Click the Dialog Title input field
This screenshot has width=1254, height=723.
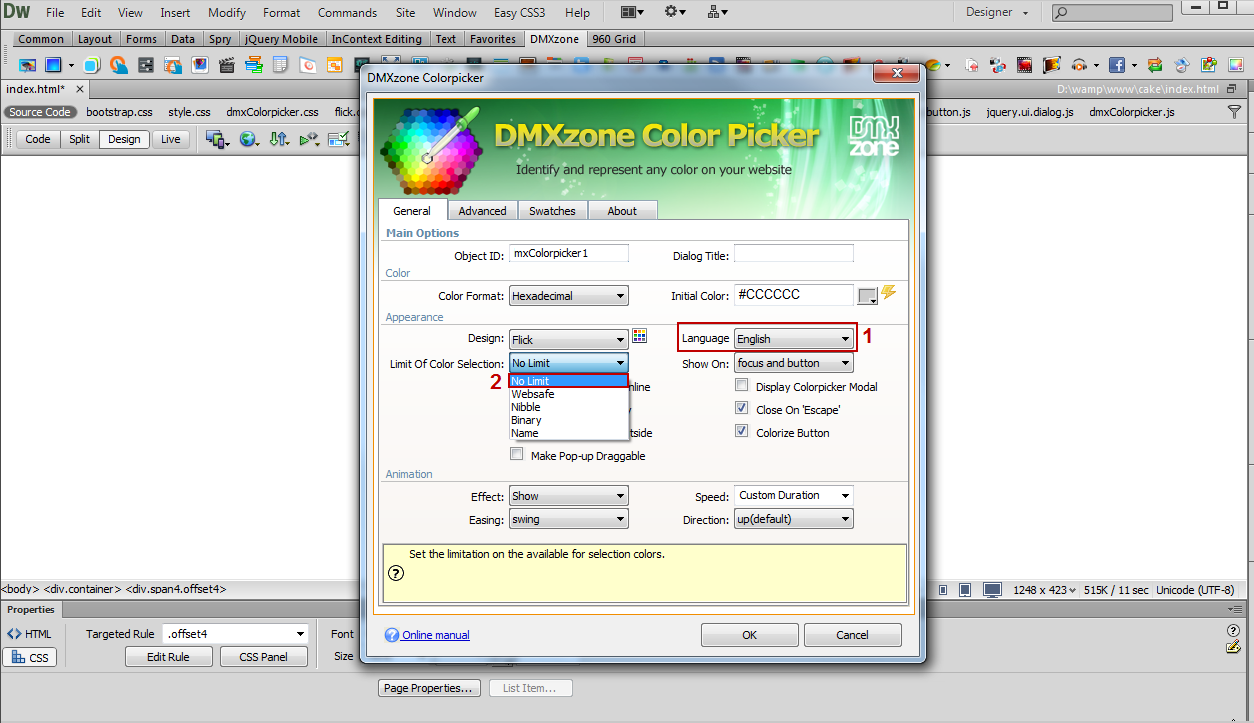[x=794, y=254]
